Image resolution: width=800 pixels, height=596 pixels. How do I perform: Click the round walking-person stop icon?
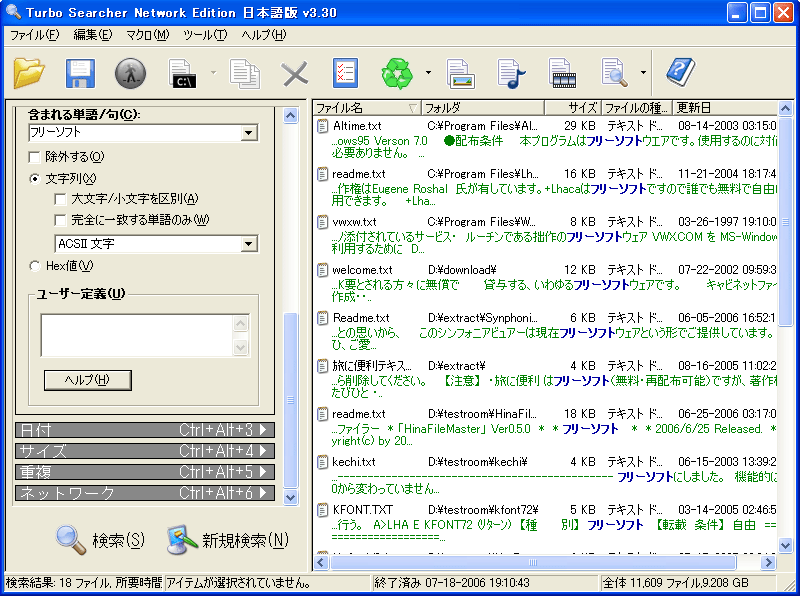[131, 74]
